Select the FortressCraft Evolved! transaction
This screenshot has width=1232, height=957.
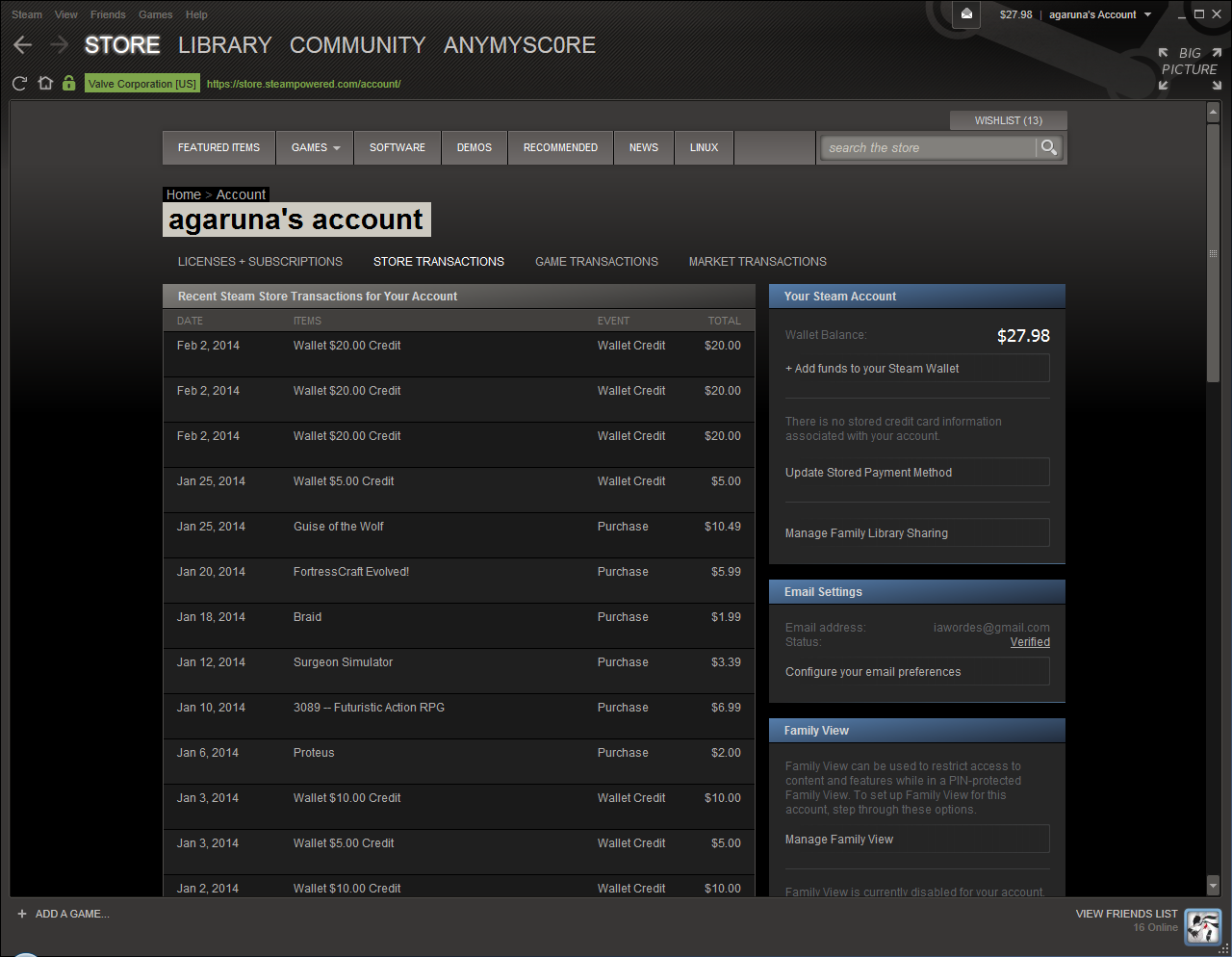click(459, 581)
